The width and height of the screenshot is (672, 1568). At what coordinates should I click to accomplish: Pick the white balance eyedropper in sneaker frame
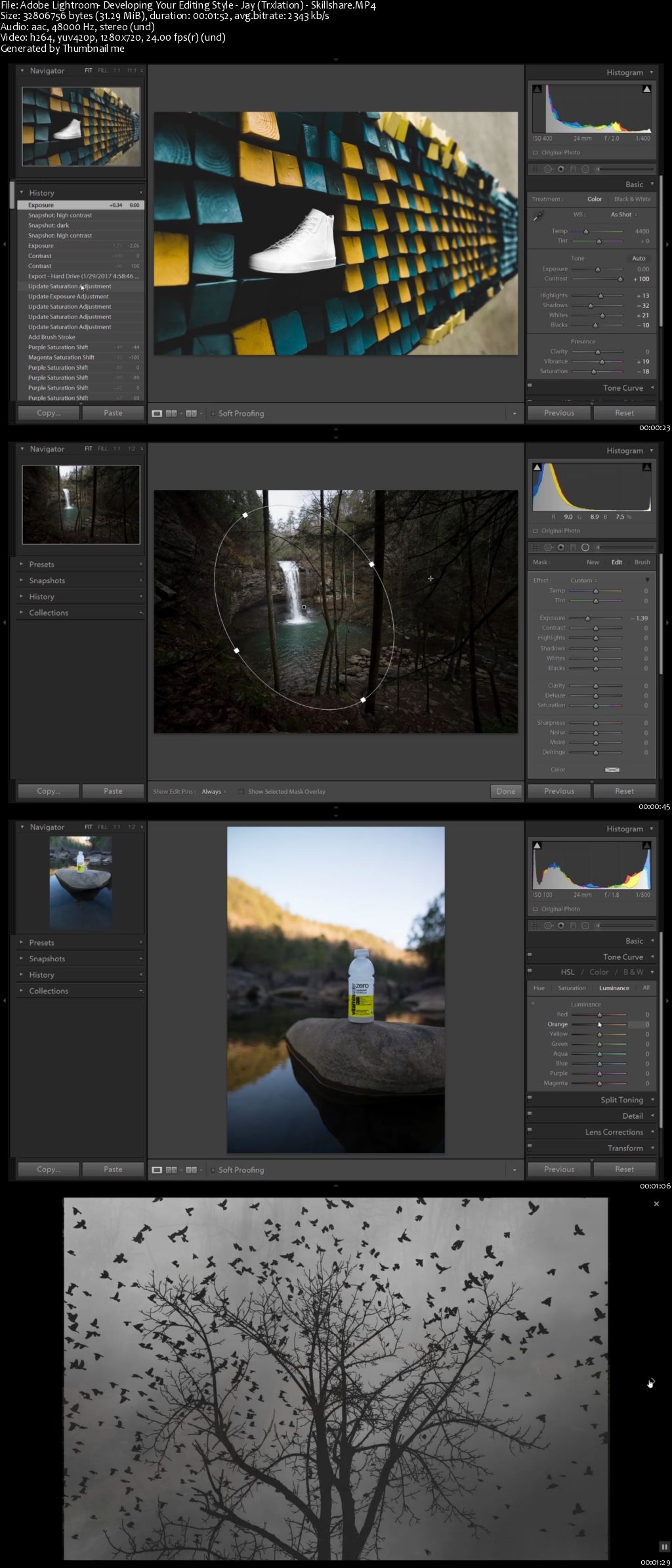click(x=538, y=215)
